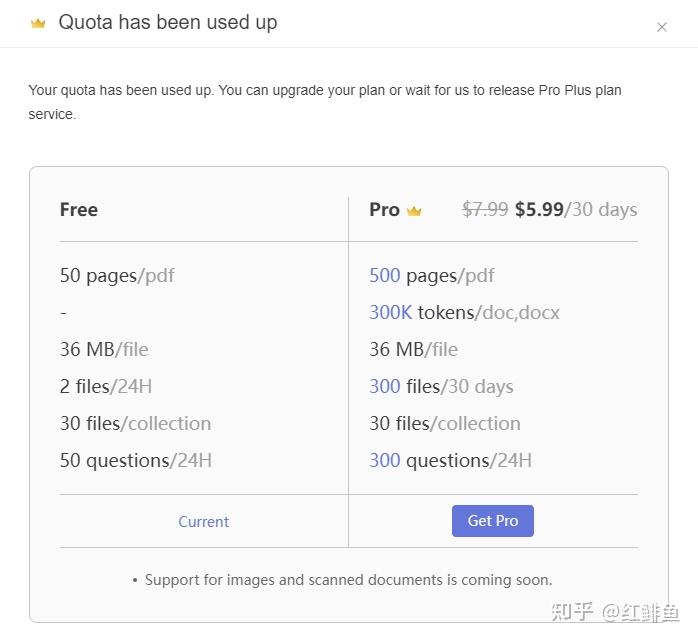Click the 50 questions/24H Free limit
Viewport: 698px width, 641px height.
[x=135, y=460]
